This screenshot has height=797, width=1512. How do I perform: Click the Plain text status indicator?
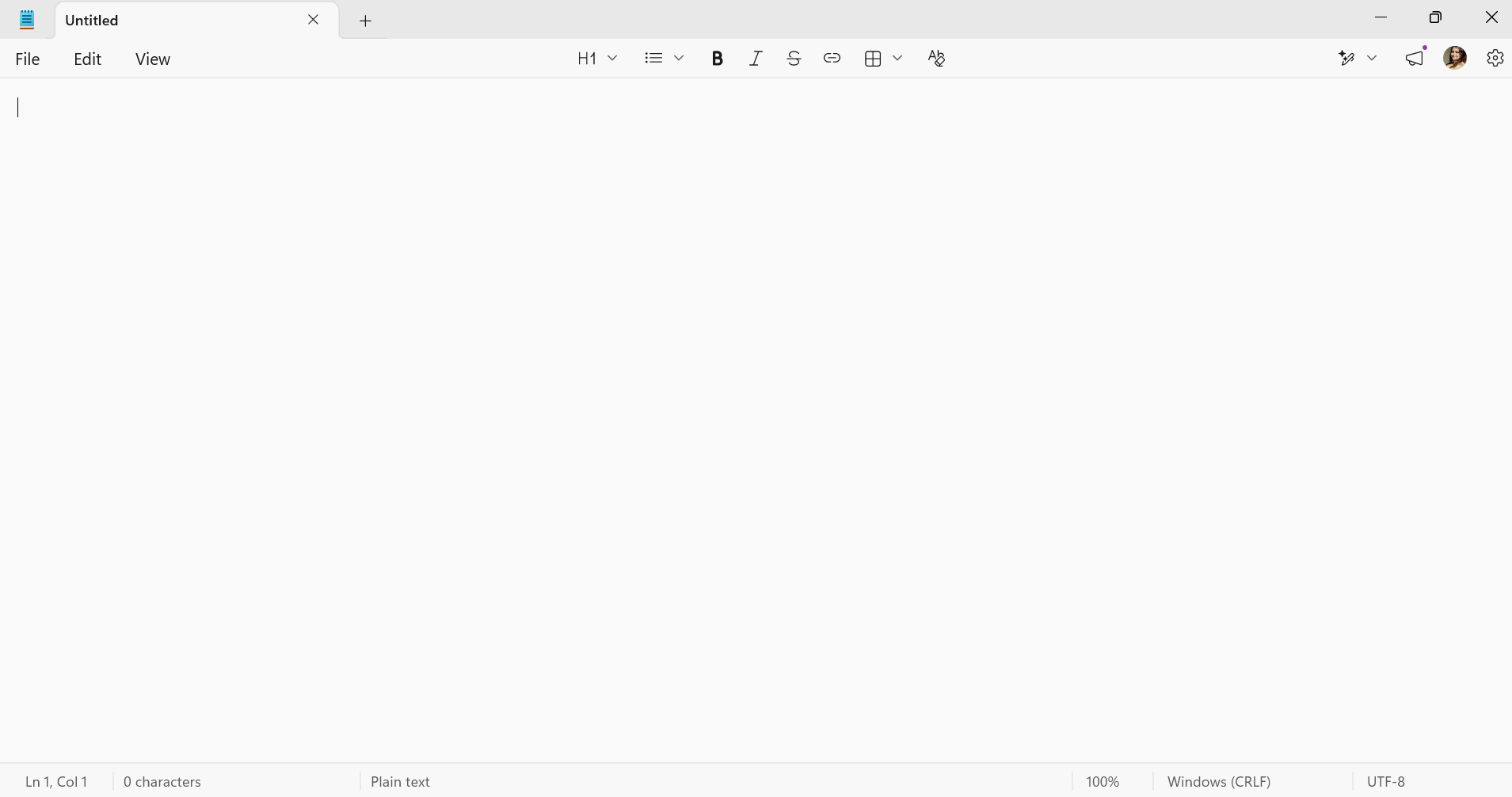(400, 781)
